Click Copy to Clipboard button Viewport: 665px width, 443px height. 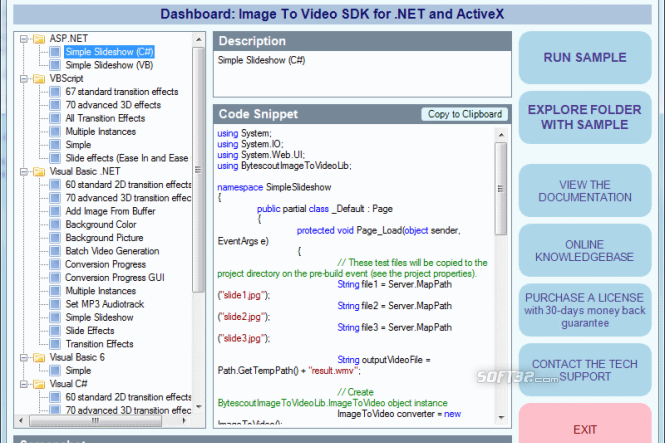(464, 114)
